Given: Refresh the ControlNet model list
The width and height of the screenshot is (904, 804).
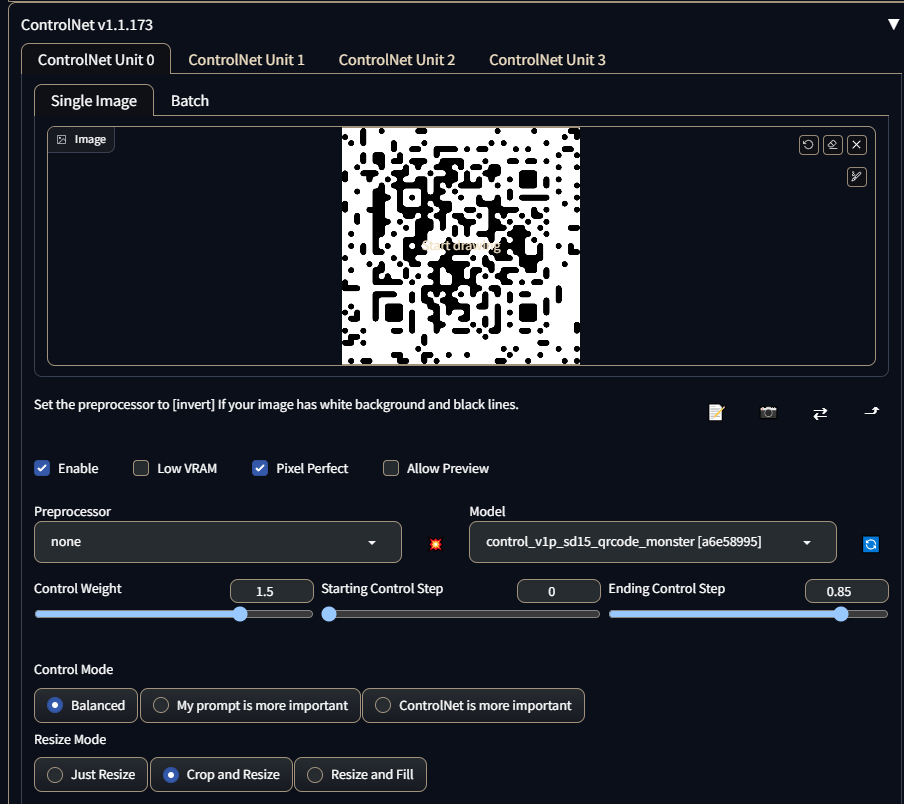Looking at the screenshot, I should 871,543.
